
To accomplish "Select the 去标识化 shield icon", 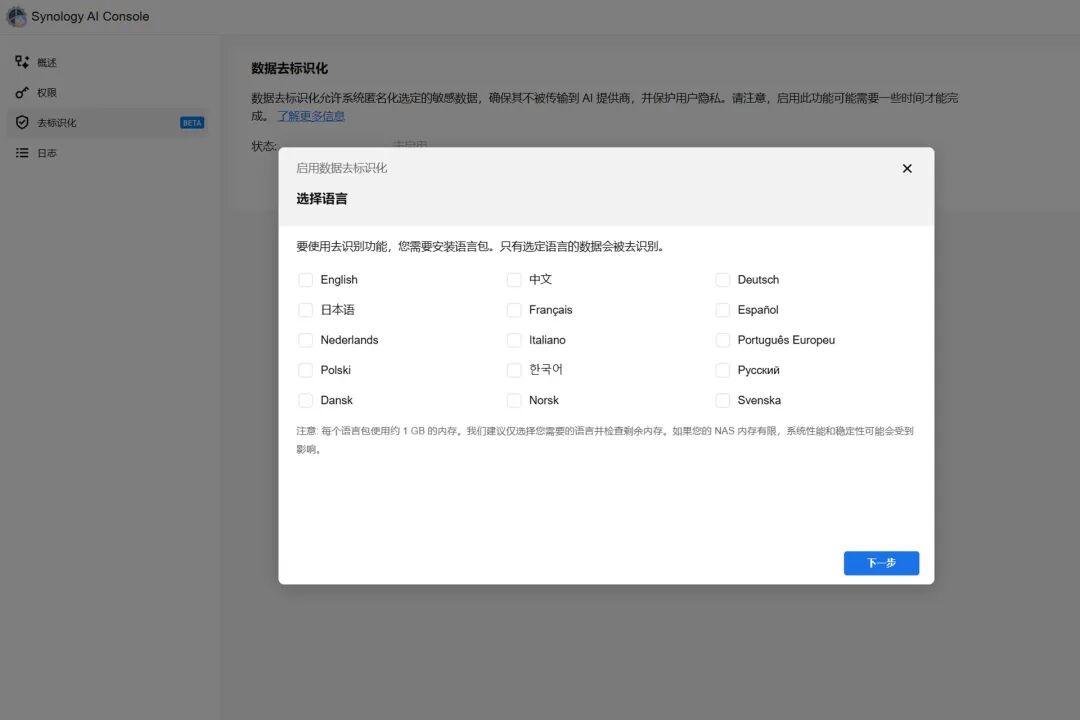I will 22,123.
